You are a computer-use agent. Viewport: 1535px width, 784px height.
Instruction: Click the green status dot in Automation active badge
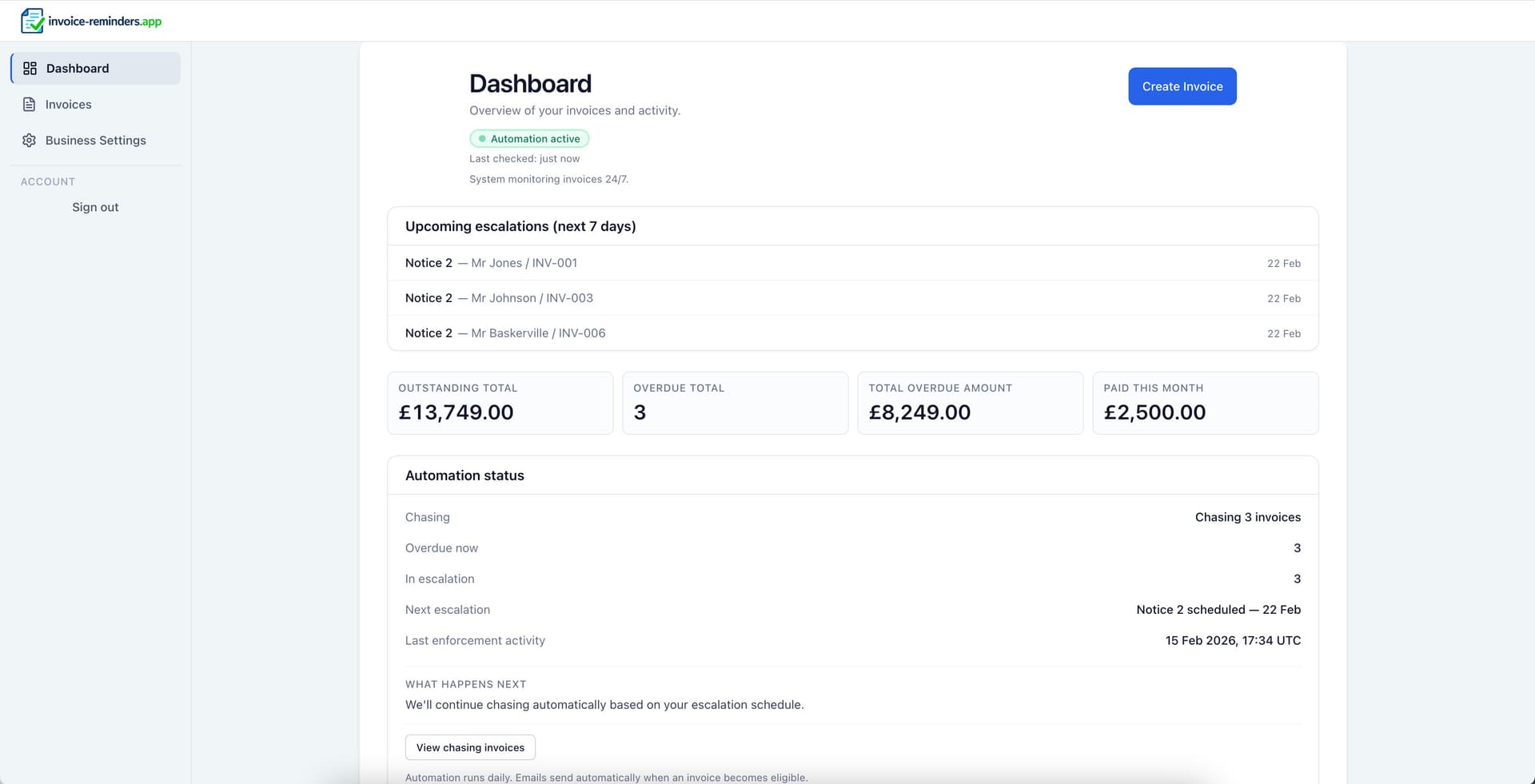coord(481,138)
